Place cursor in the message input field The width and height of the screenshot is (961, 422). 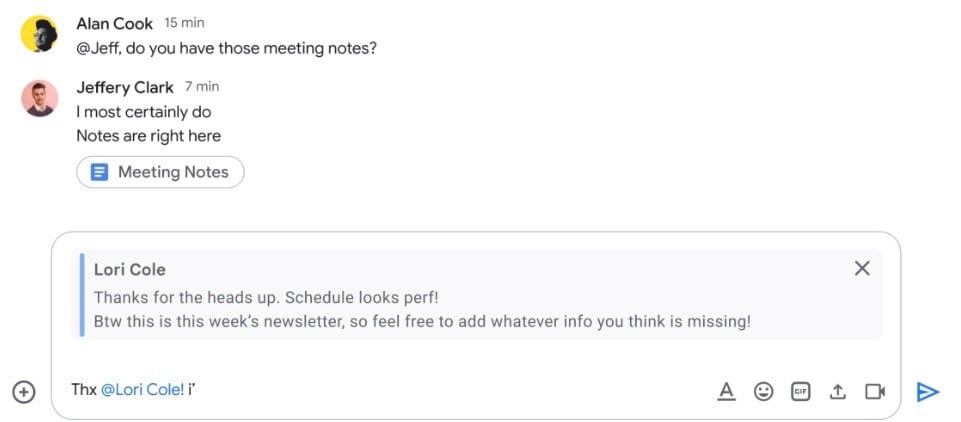coord(450,390)
